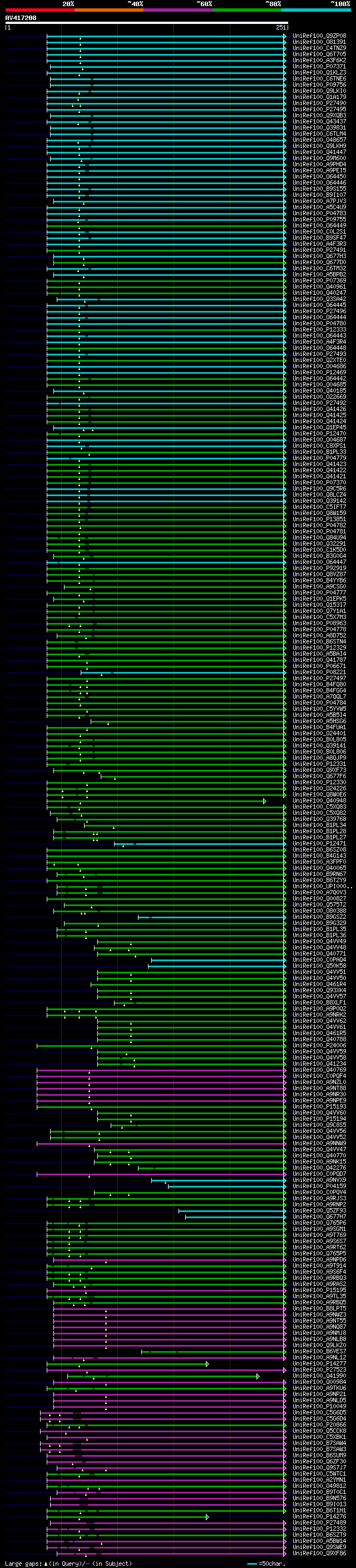The image size is (356, 1568).
Task: Open the UniRef100_O48657 hit link
Action: click(319, 140)
